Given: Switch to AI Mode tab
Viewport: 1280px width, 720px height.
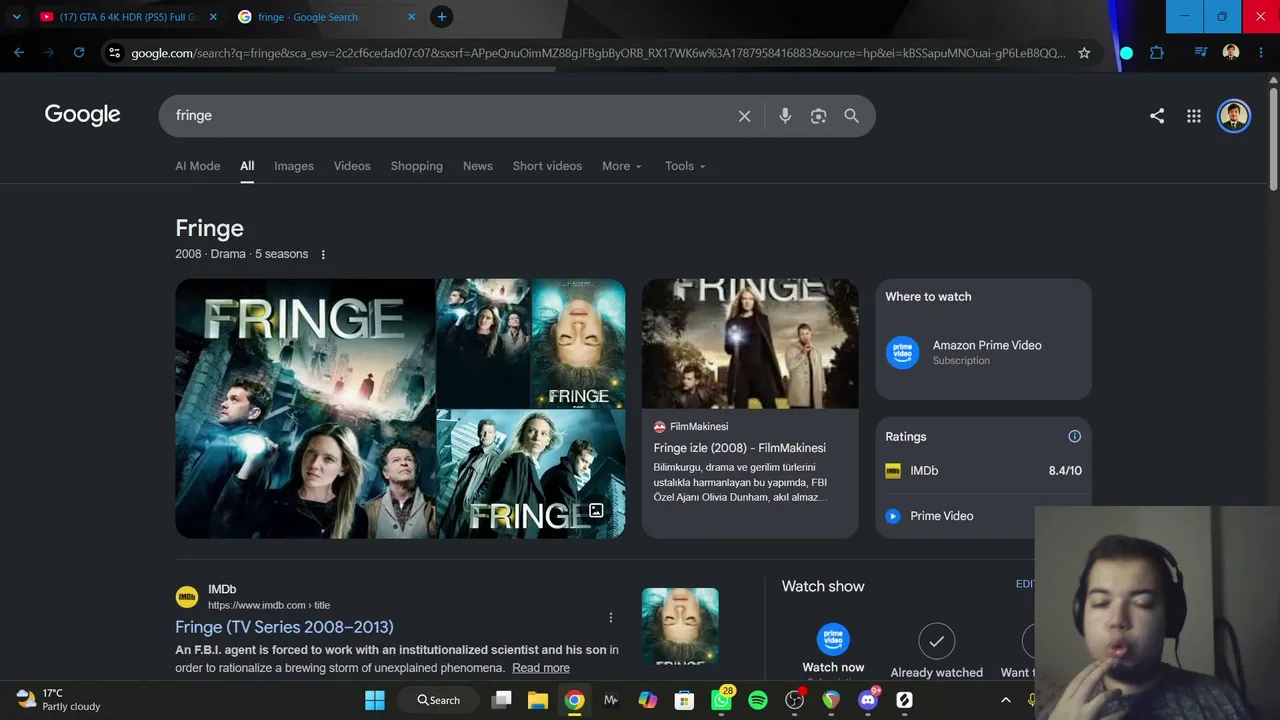Looking at the screenshot, I should pos(198,166).
